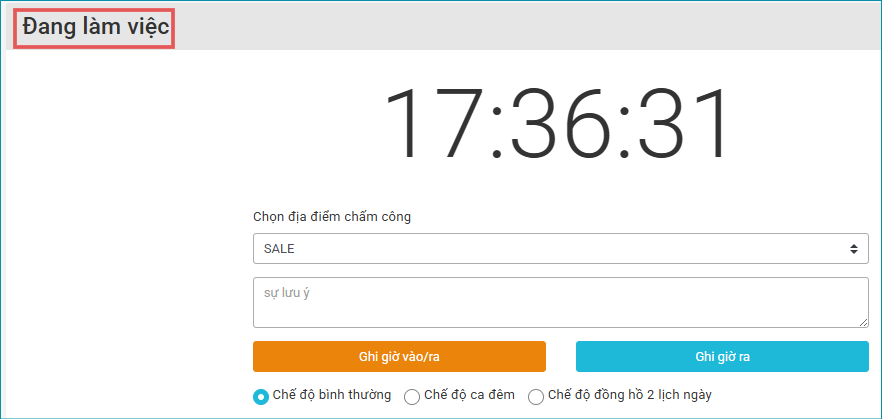Viewport: 882px width, 419px height.
Task: Select the "Chế độ bình thường" radio button
Action: (261, 396)
